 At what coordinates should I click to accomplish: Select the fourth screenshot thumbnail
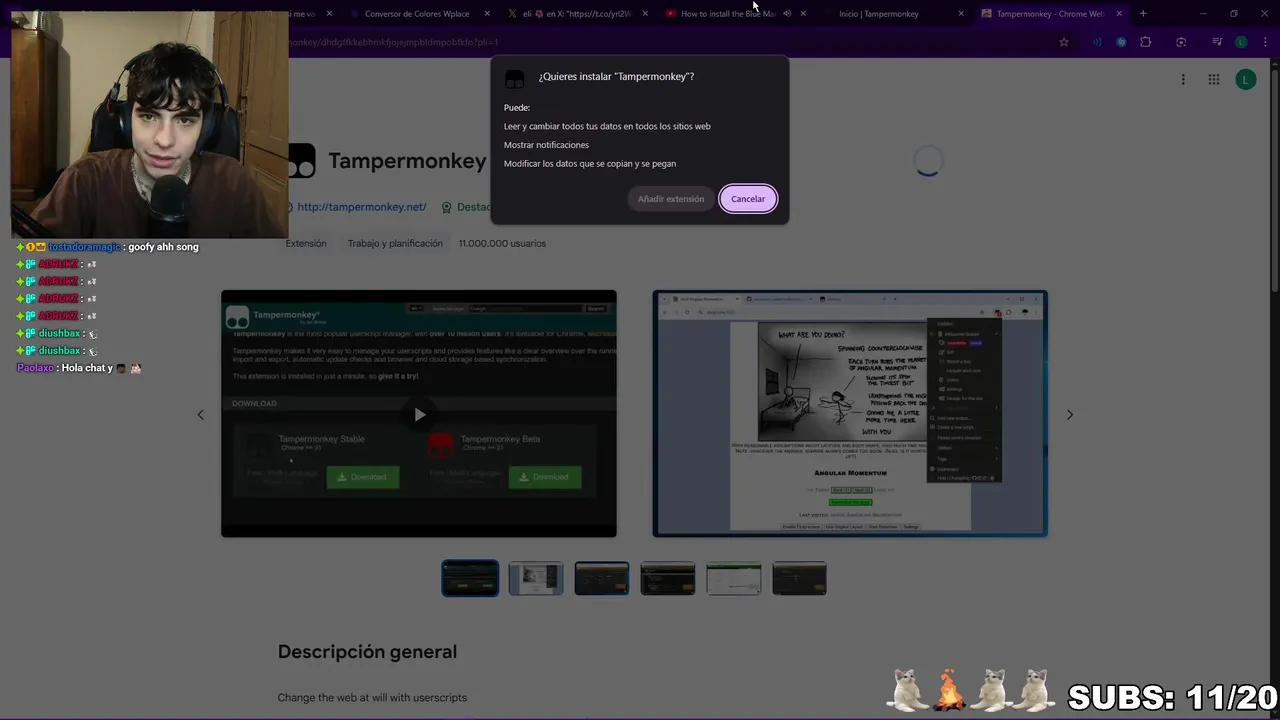(x=668, y=578)
